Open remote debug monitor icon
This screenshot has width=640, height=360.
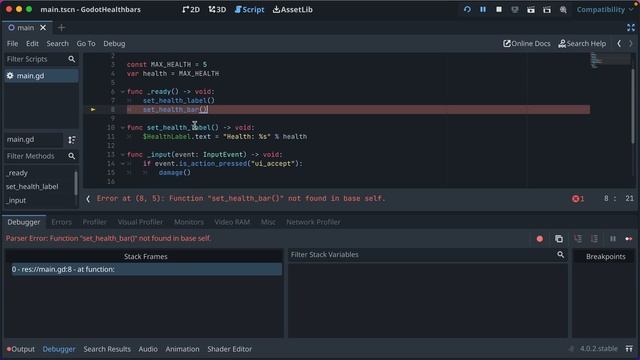pyautogui.click(x=515, y=9)
